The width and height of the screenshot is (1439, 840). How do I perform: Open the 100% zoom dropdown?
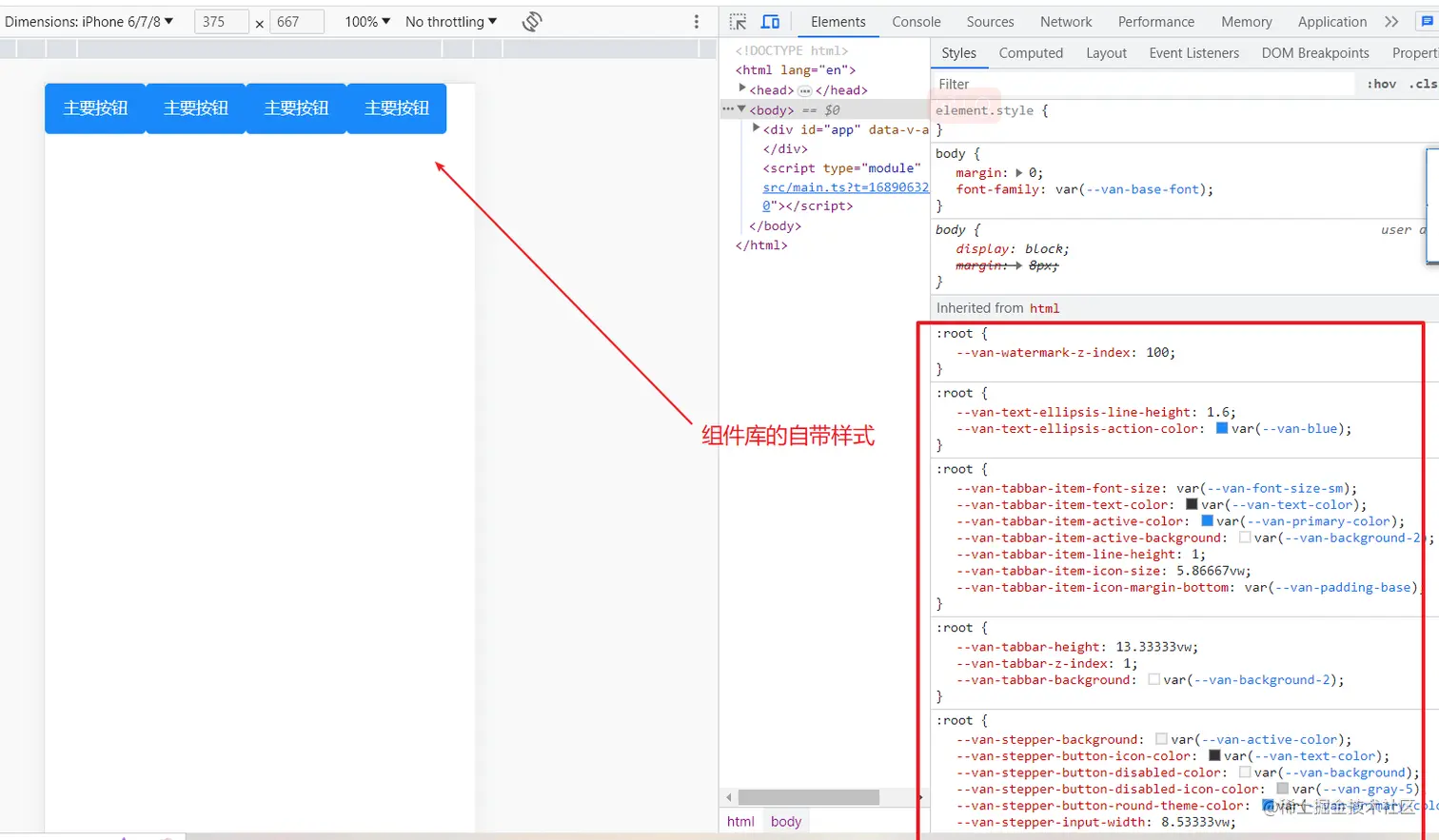(x=367, y=22)
